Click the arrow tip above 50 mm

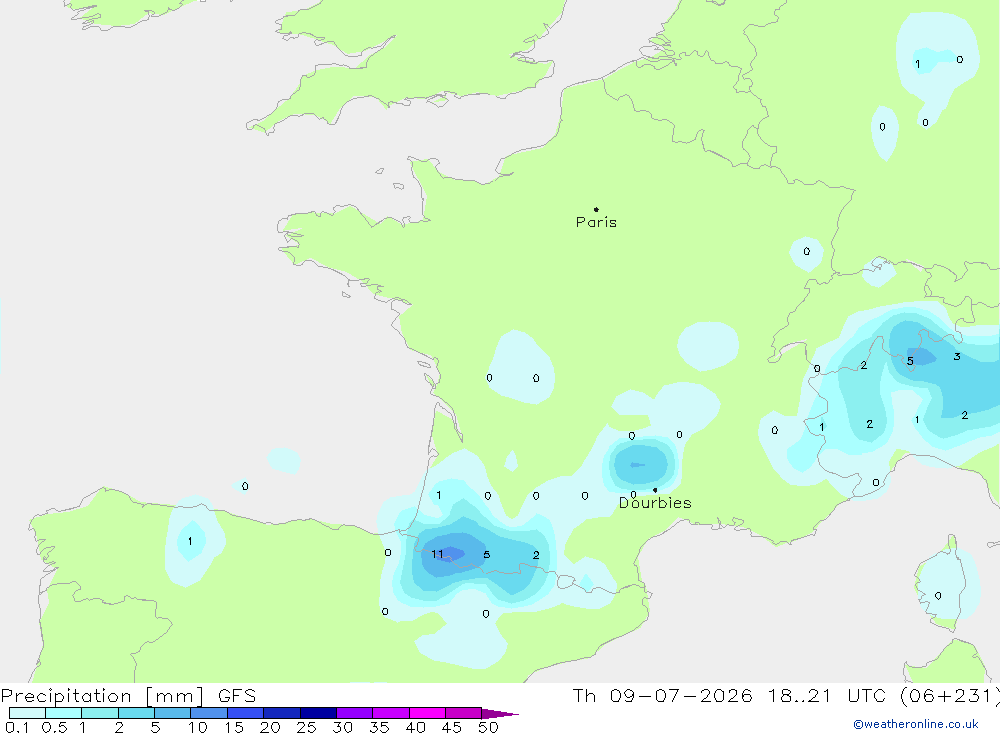(x=500, y=714)
